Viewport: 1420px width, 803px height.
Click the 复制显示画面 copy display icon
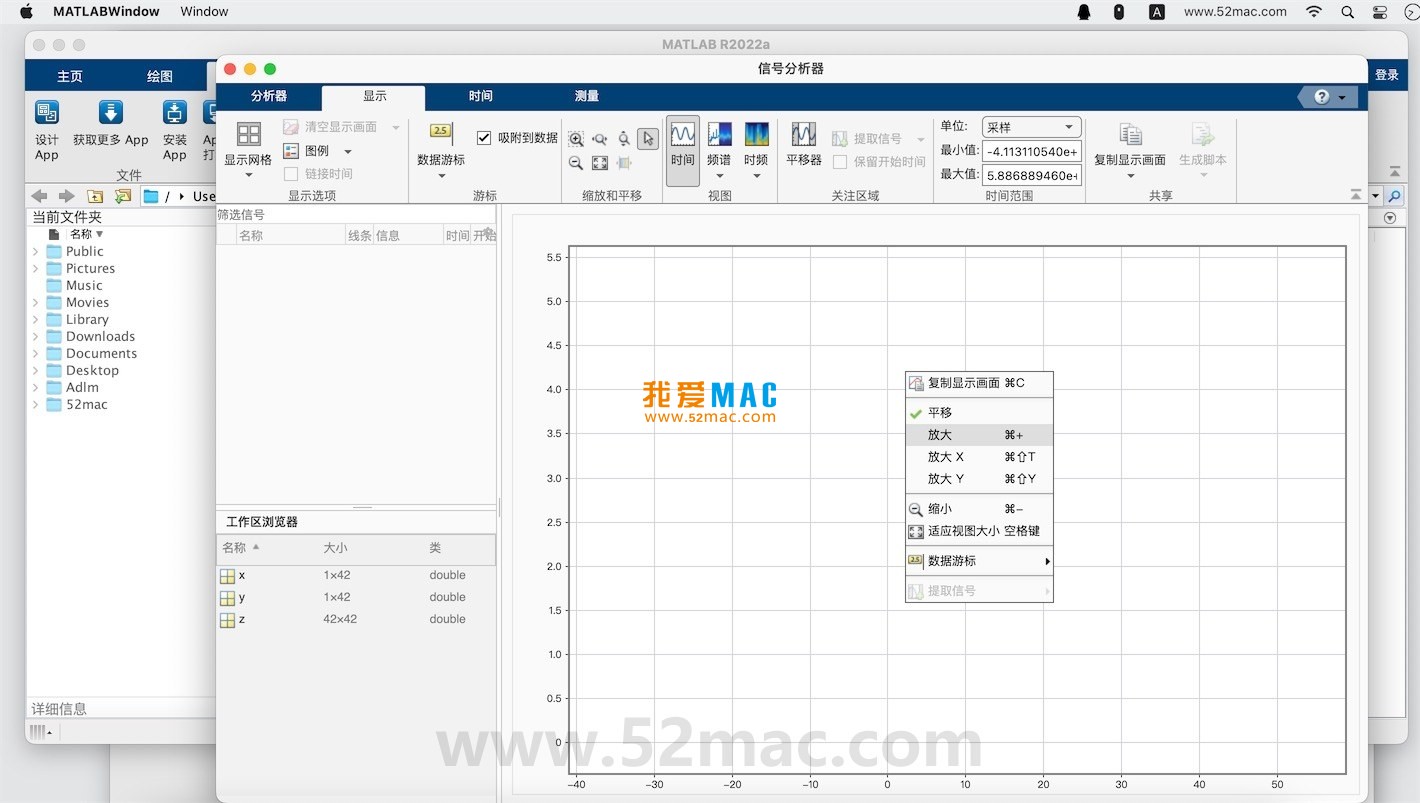tap(1130, 135)
